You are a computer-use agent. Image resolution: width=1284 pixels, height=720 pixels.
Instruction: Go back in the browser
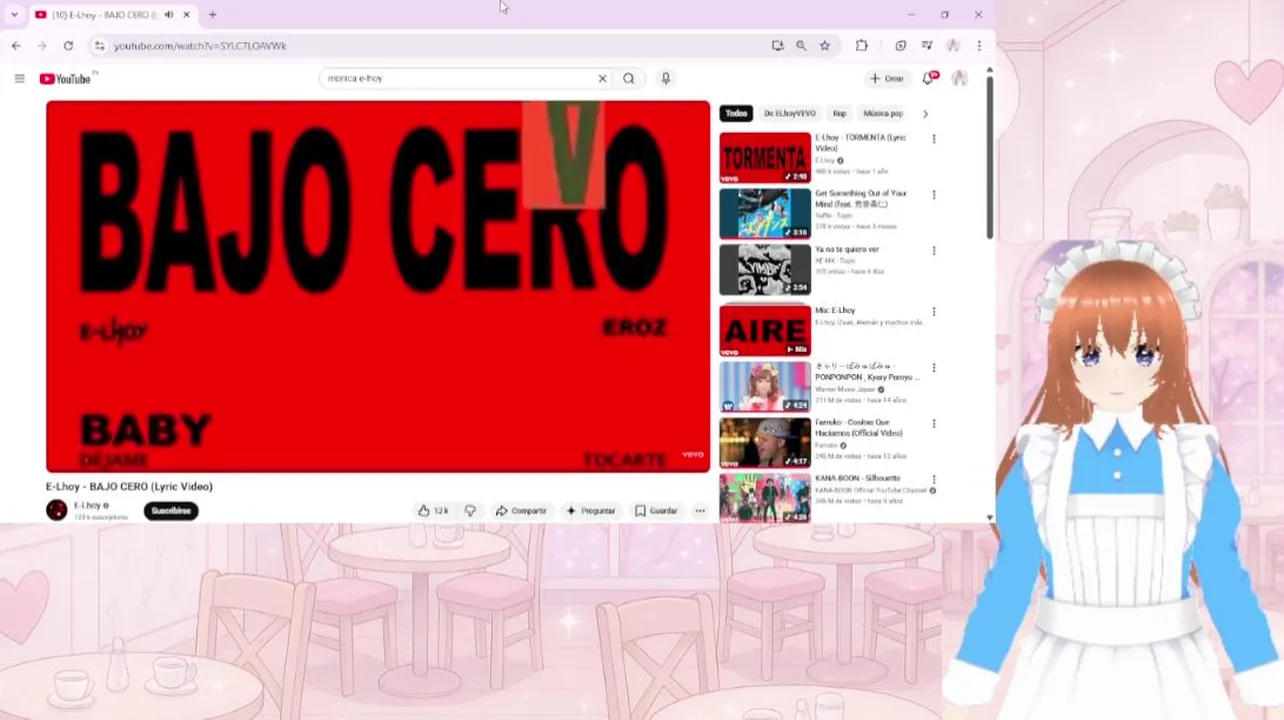click(16, 45)
